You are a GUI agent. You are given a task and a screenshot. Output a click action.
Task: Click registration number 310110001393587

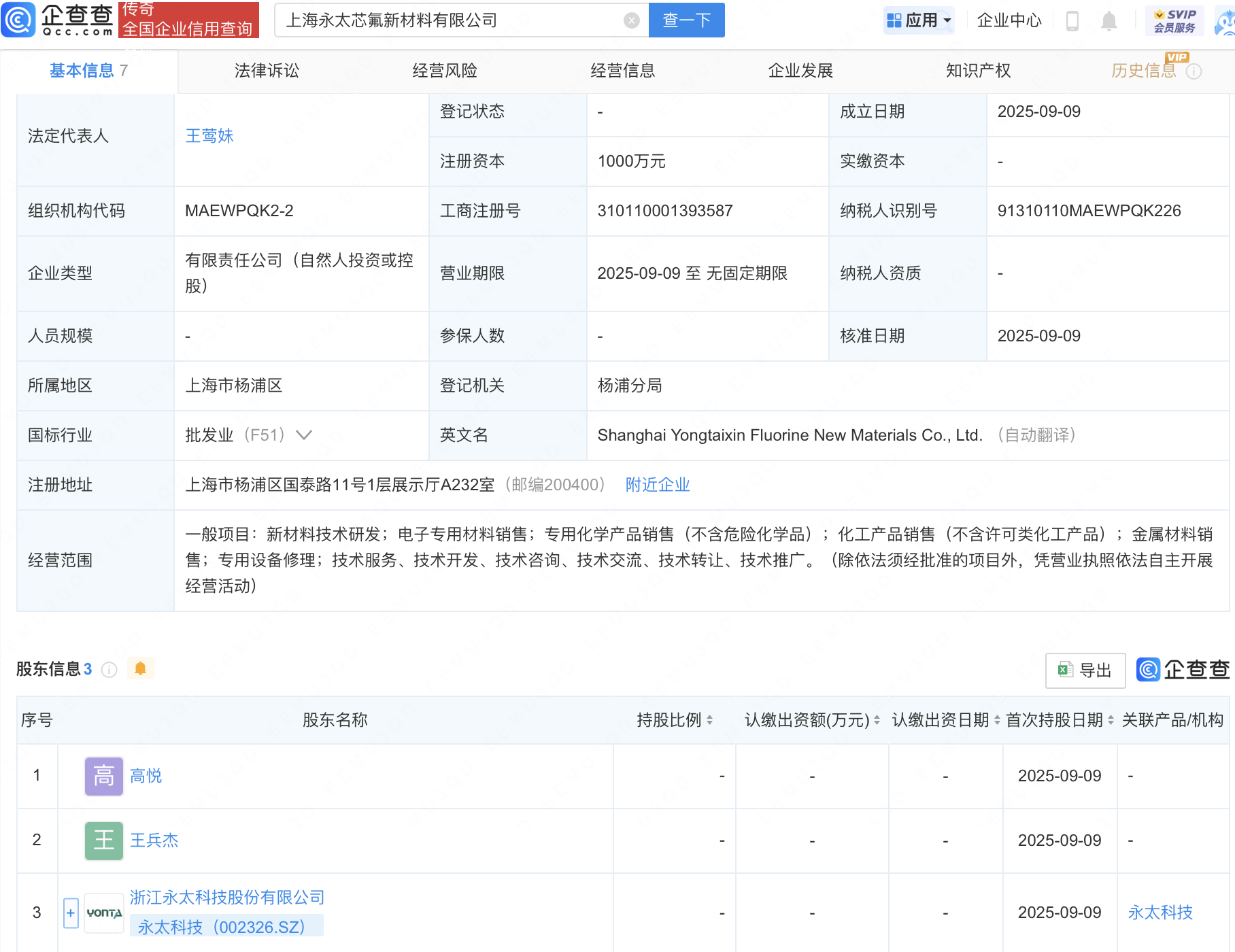pyautogui.click(x=665, y=211)
